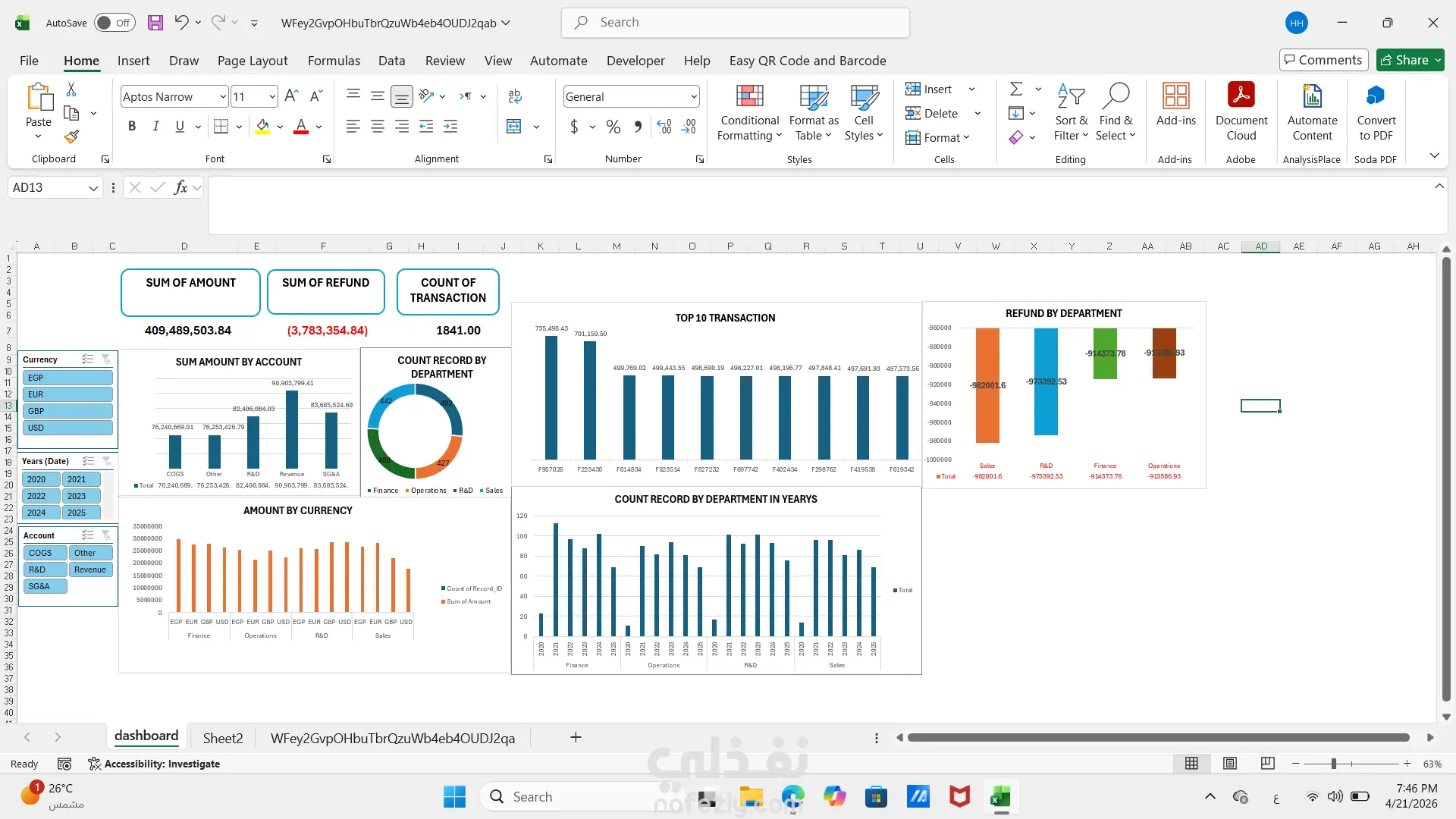Image resolution: width=1456 pixels, height=819 pixels.
Task: Open the Insert ribbon tab
Action: pos(133,61)
